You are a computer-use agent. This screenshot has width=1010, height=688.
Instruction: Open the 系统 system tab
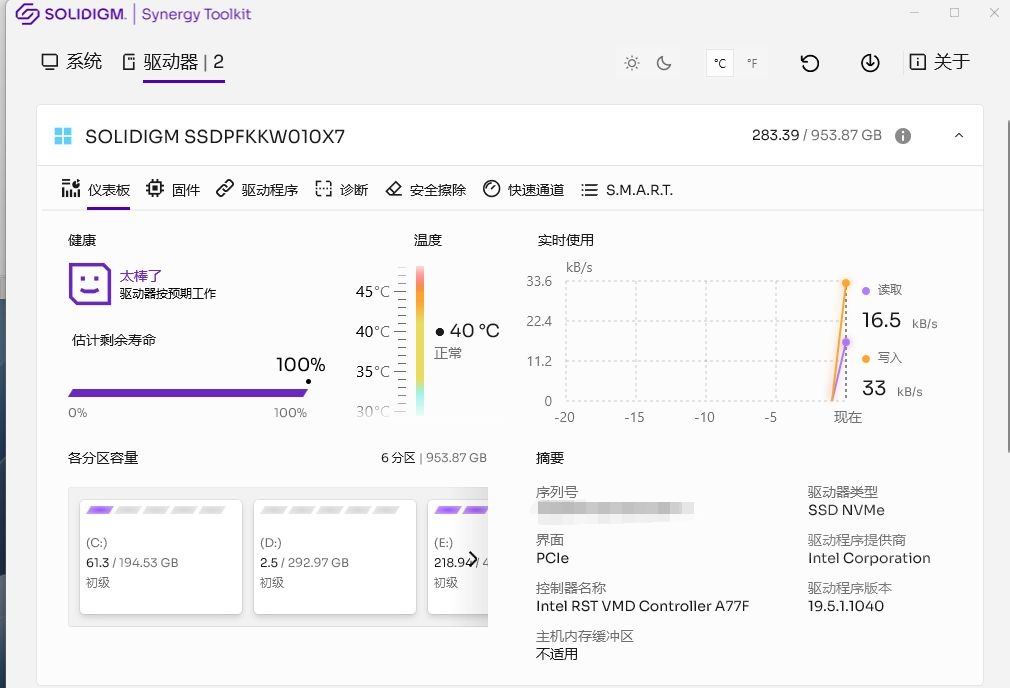(x=72, y=62)
